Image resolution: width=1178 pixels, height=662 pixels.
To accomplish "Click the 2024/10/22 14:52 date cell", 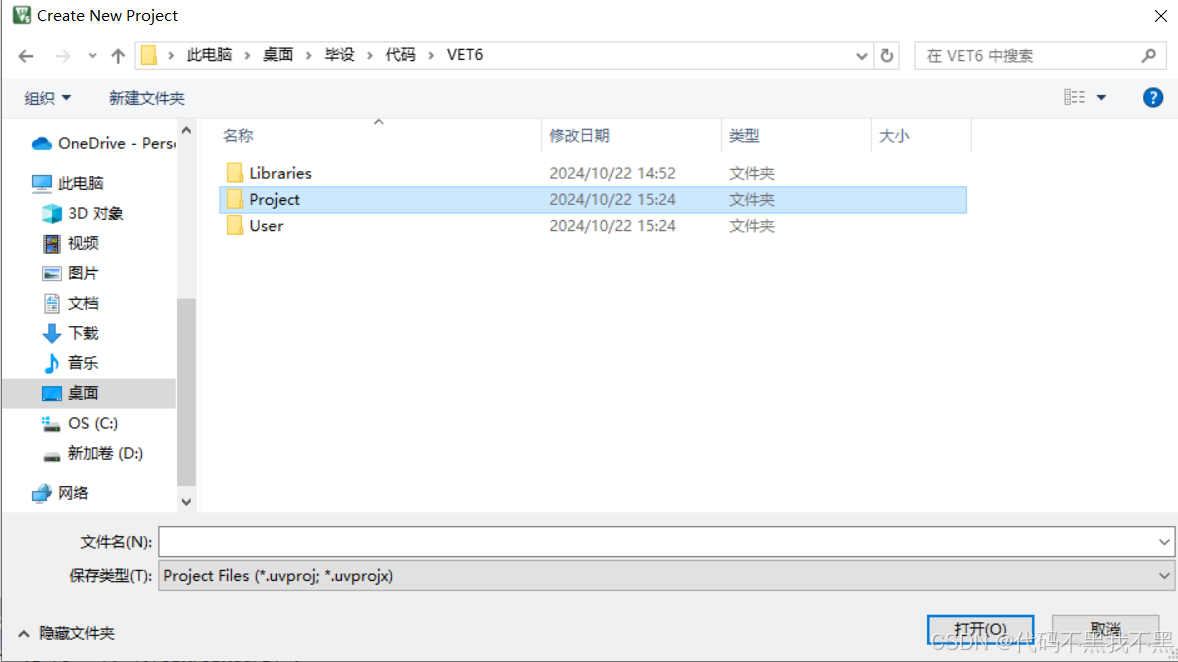I will click(x=612, y=173).
